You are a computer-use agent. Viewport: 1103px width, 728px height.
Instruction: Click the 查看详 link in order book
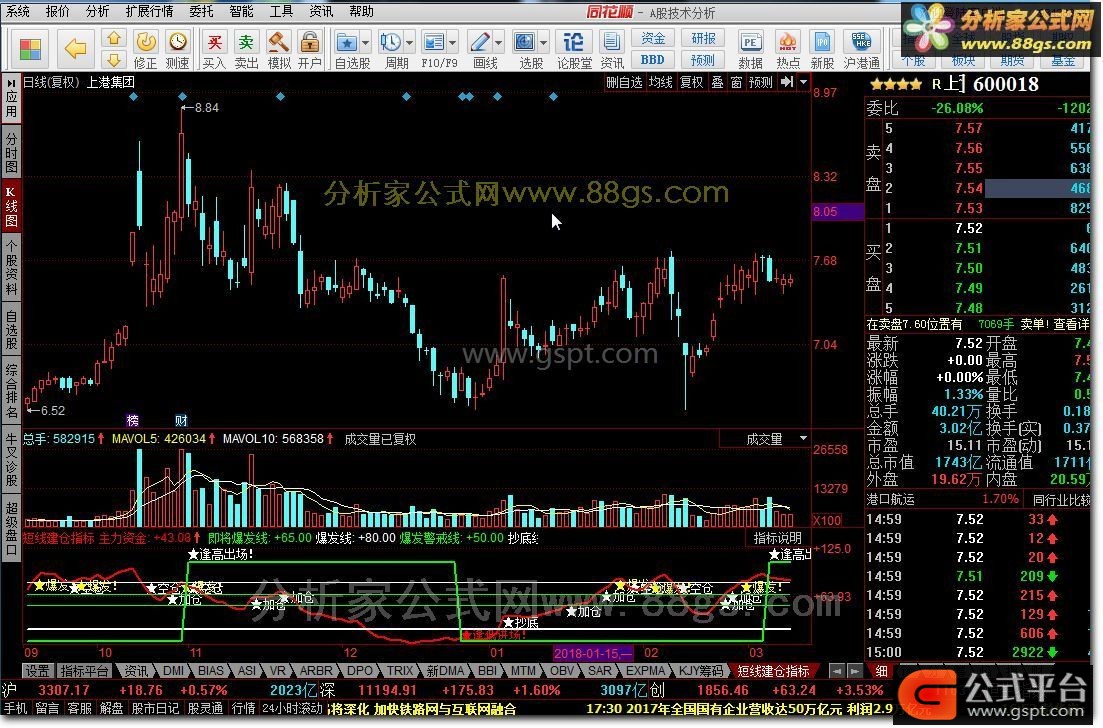pos(1071,324)
